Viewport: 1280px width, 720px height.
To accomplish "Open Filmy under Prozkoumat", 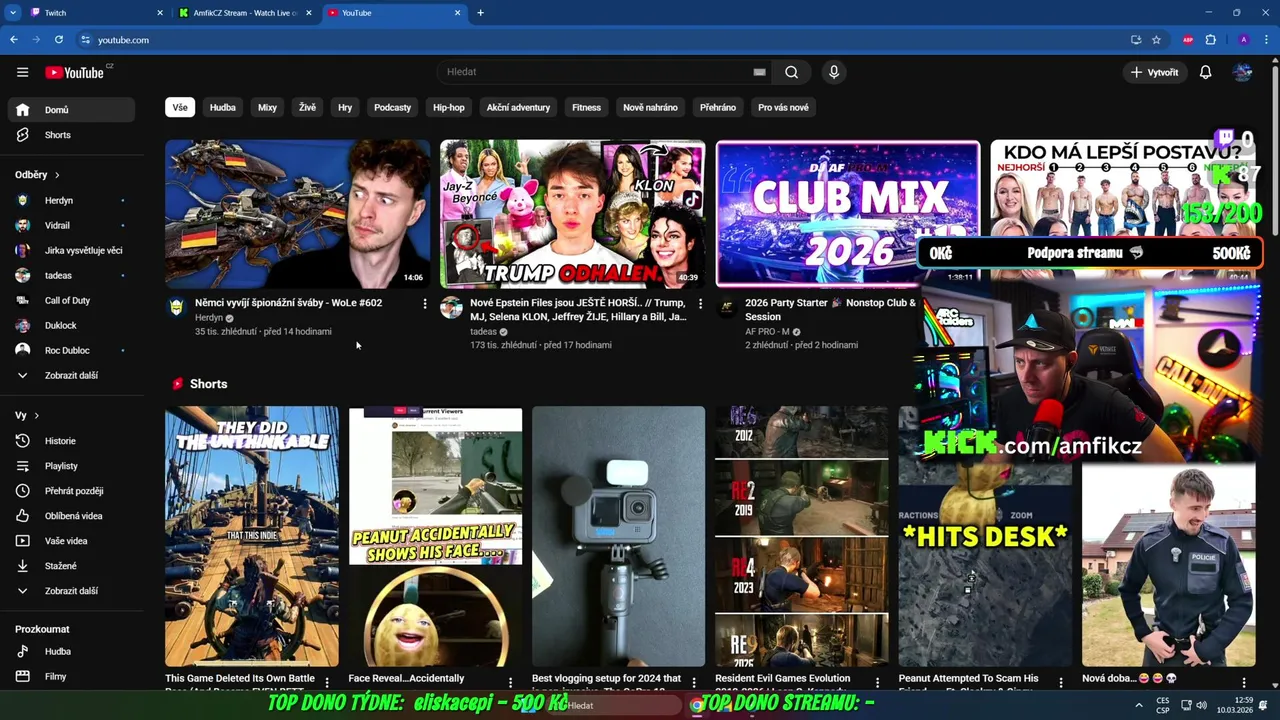I will (x=71, y=676).
